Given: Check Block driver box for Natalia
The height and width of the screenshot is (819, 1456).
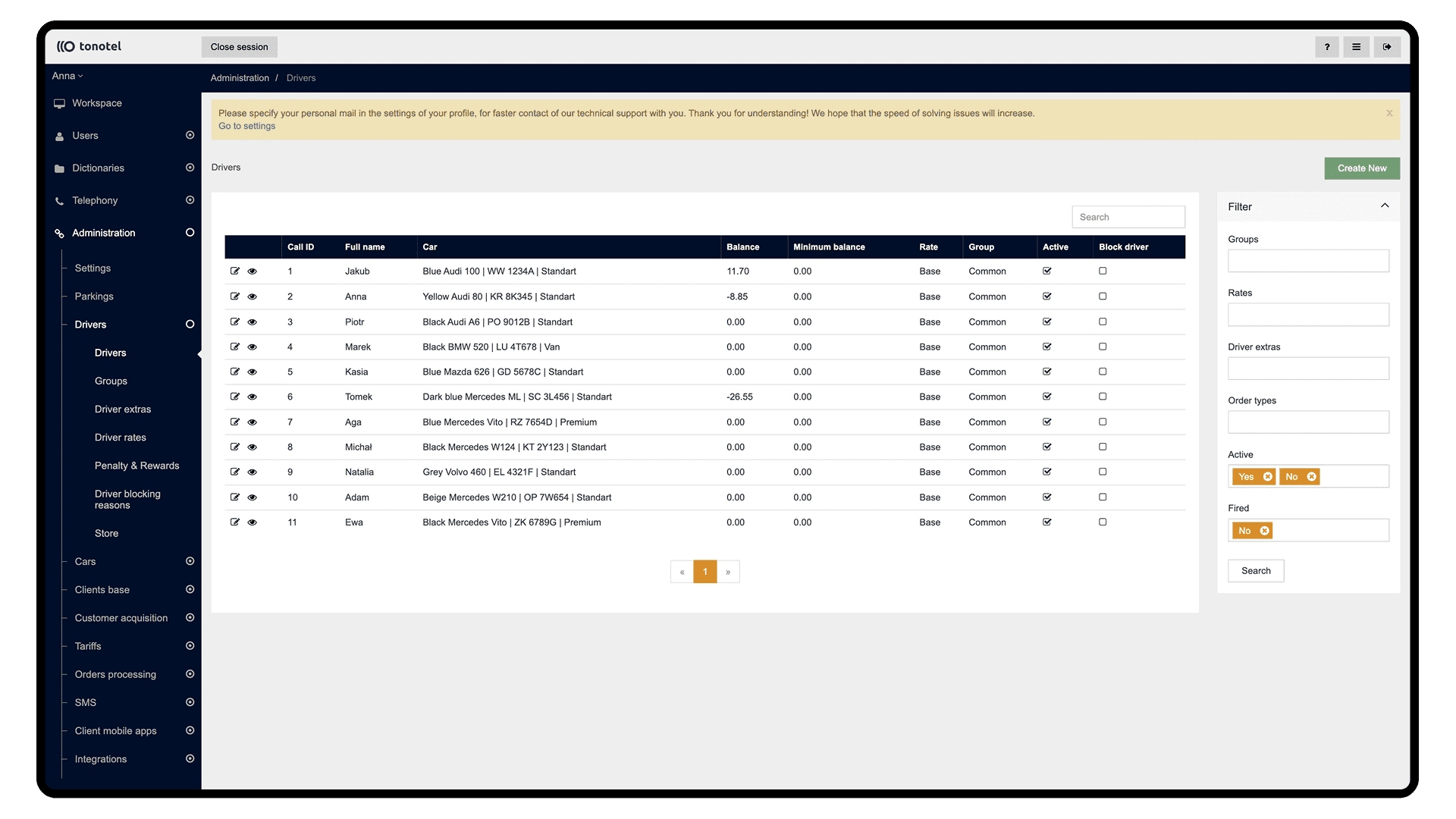Looking at the screenshot, I should 1103,472.
